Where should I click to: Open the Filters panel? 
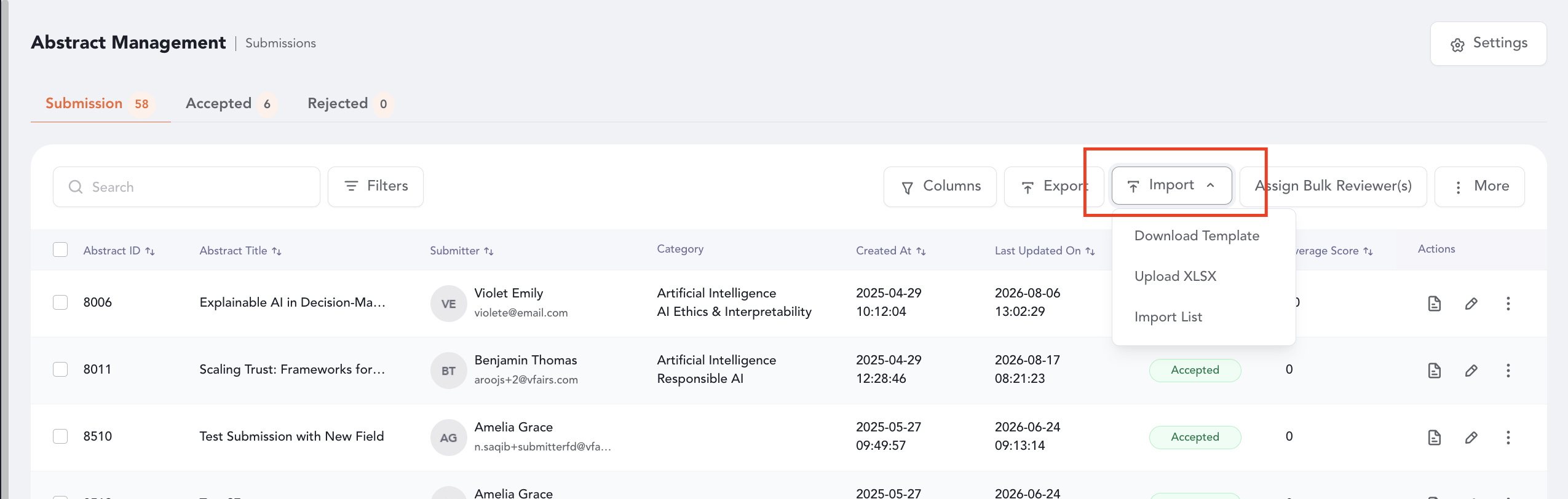pos(376,186)
